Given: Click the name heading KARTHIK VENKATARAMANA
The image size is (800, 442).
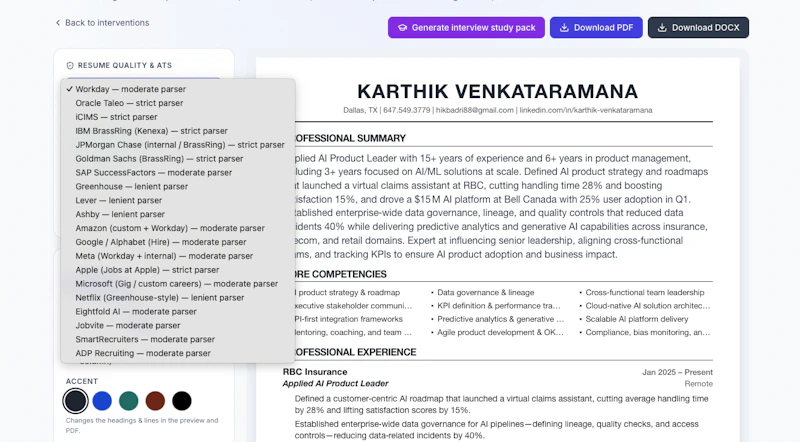Looking at the screenshot, I should 497,92.
